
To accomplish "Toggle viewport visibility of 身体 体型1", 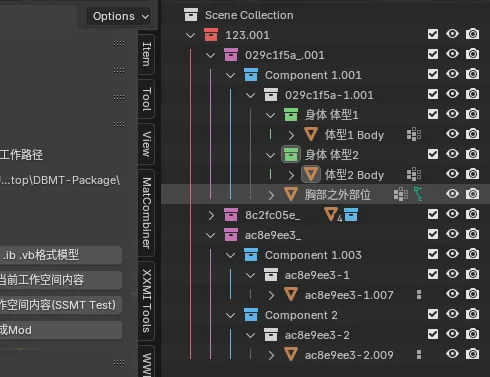I will pyautogui.click(x=452, y=114).
